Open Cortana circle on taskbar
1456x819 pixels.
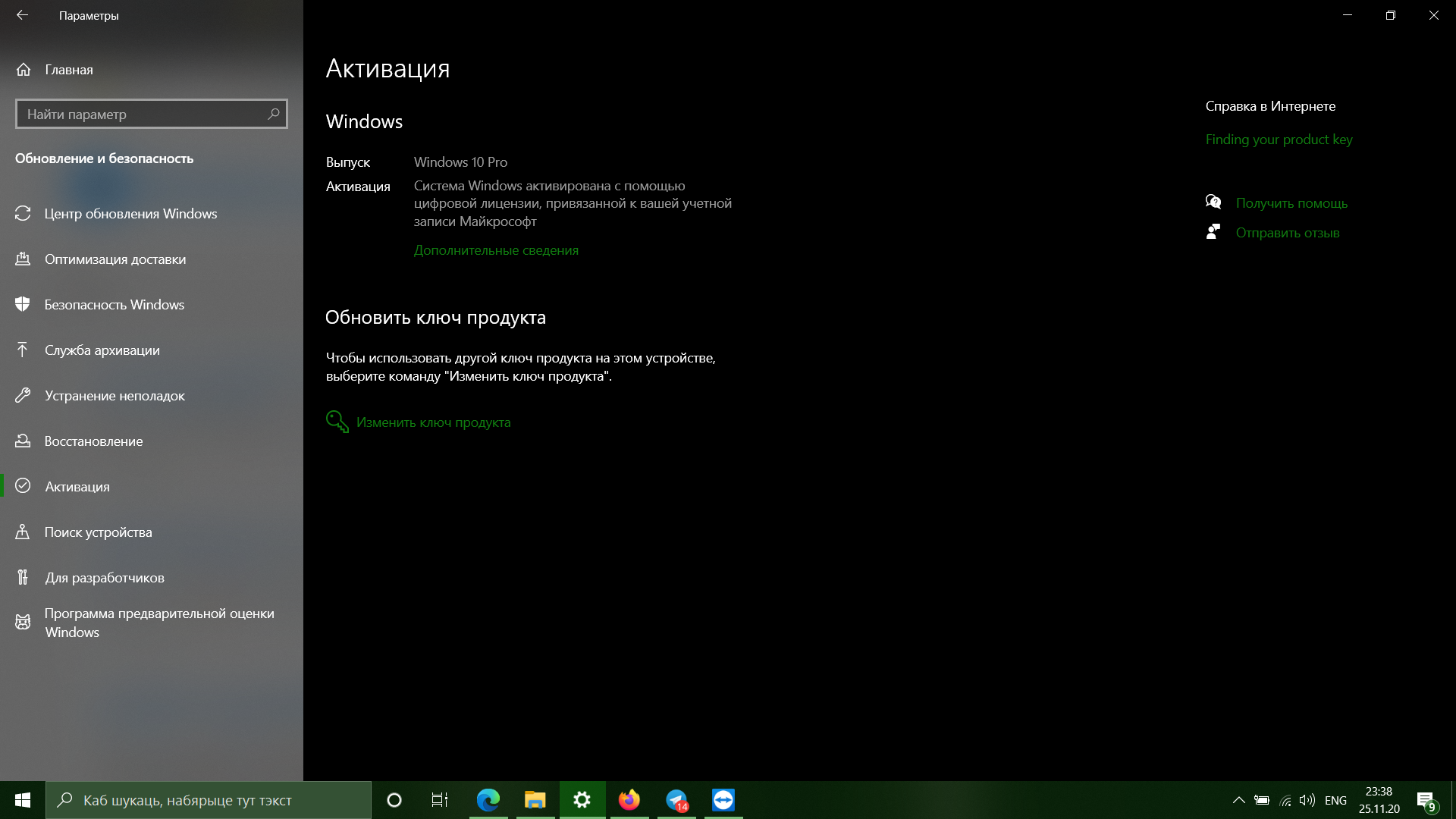coord(394,800)
